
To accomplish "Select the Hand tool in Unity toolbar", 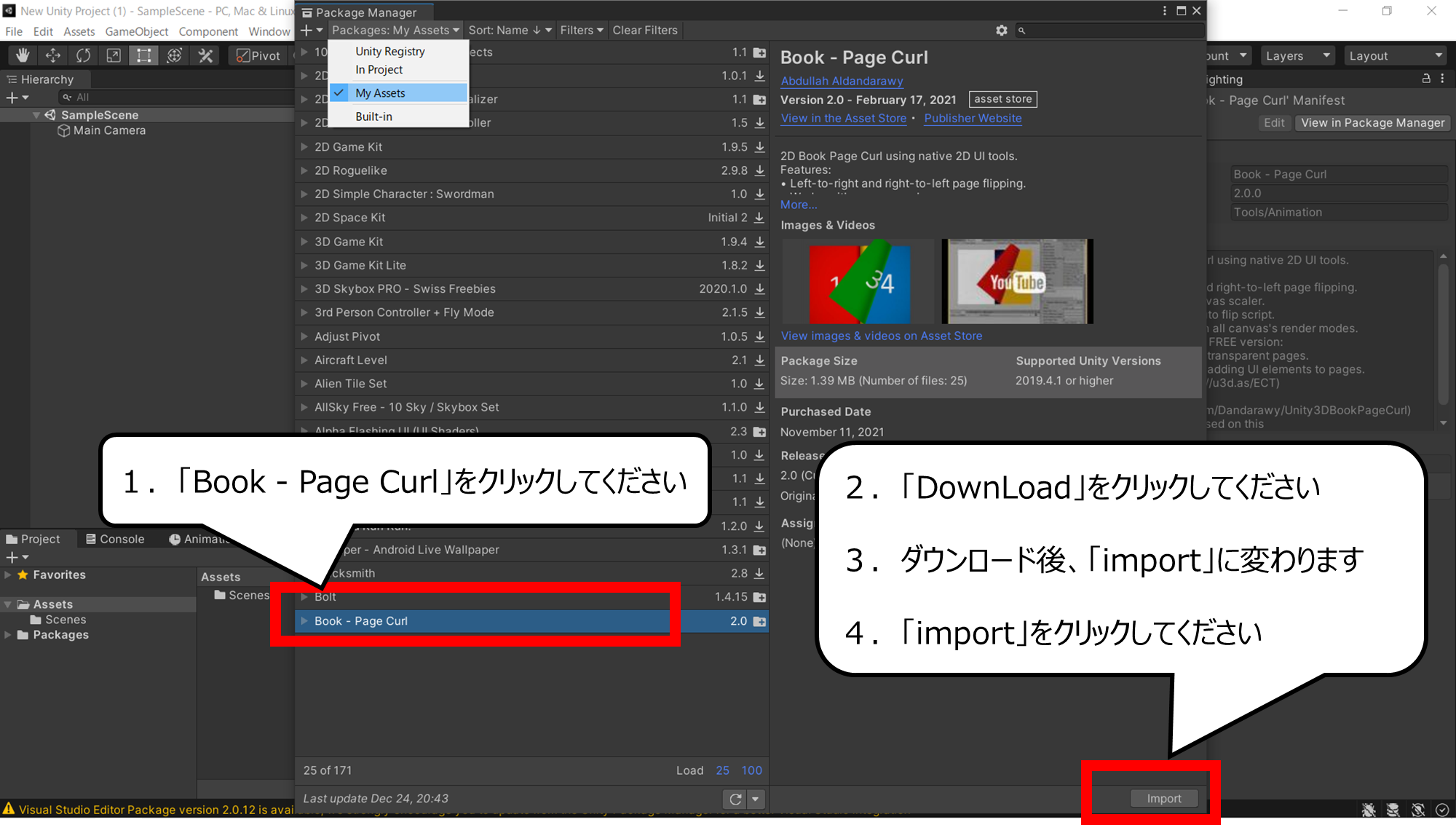I will [x=23, y=55].
